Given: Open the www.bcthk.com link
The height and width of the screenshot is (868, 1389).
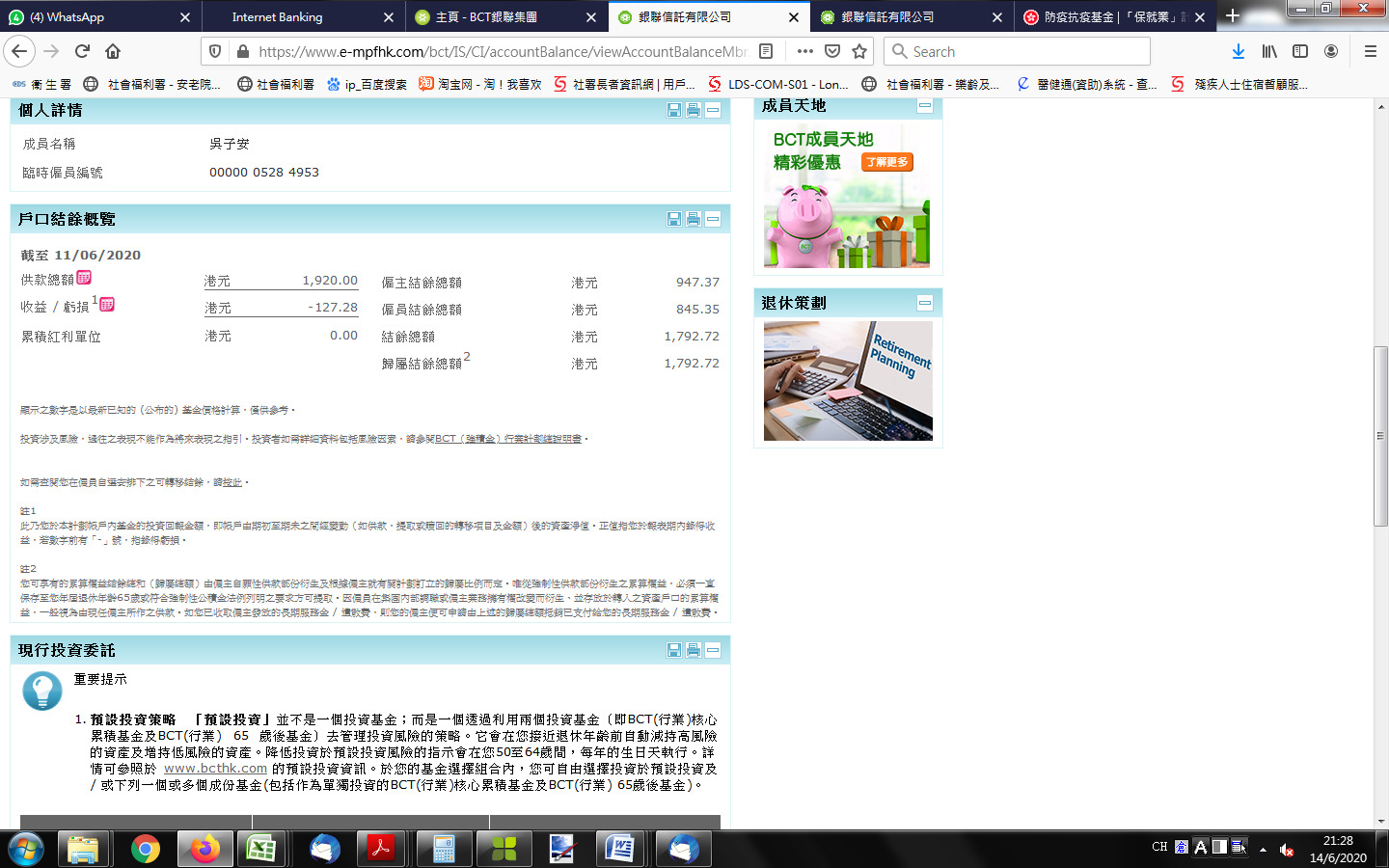Looking at the screenshot, I should point(215,769).
